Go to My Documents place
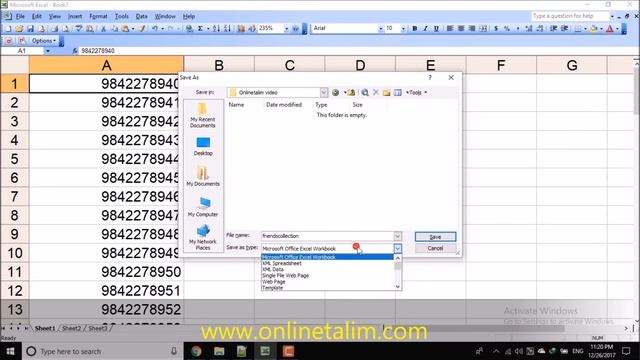 (x=203, y=176)
